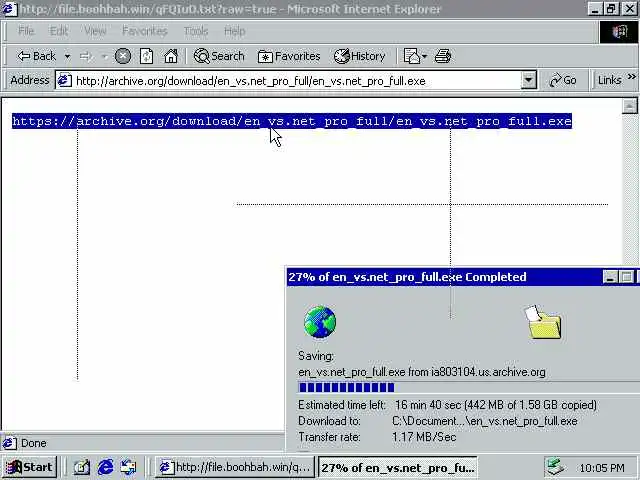Expand the Links toolbar chevron

[x=632, y=76]
